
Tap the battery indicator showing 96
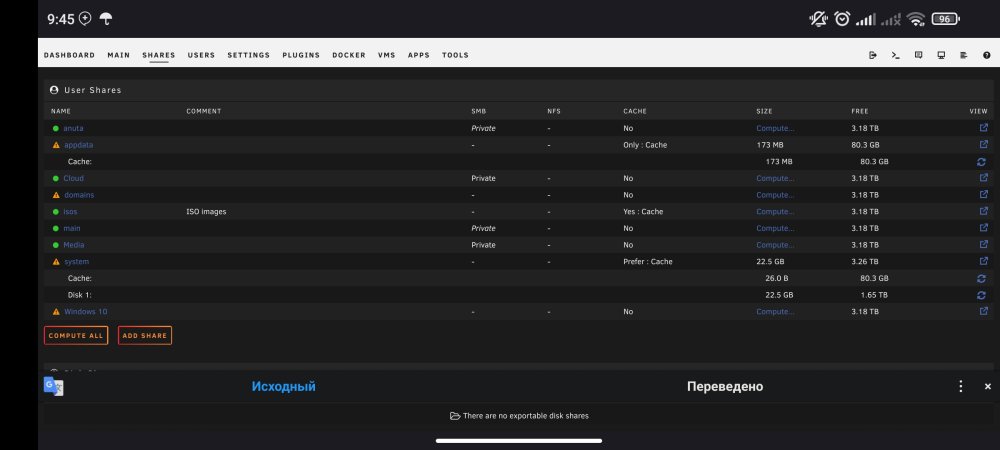click(x=945, y=19)
